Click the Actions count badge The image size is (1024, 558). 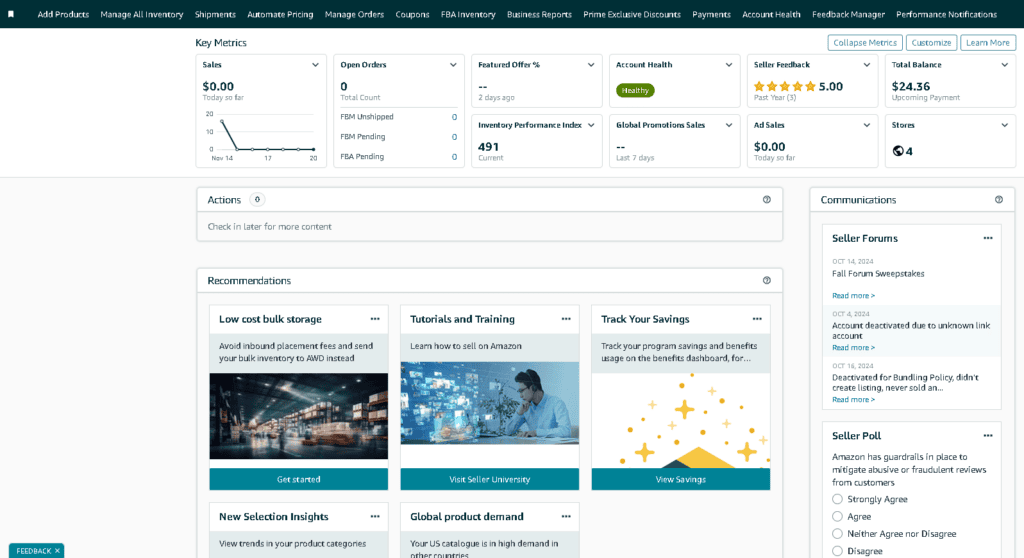[257, 200]
